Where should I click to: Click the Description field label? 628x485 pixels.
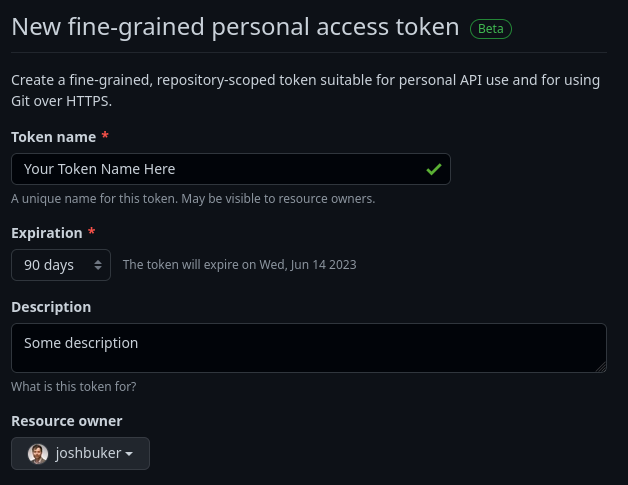(51, 307)
